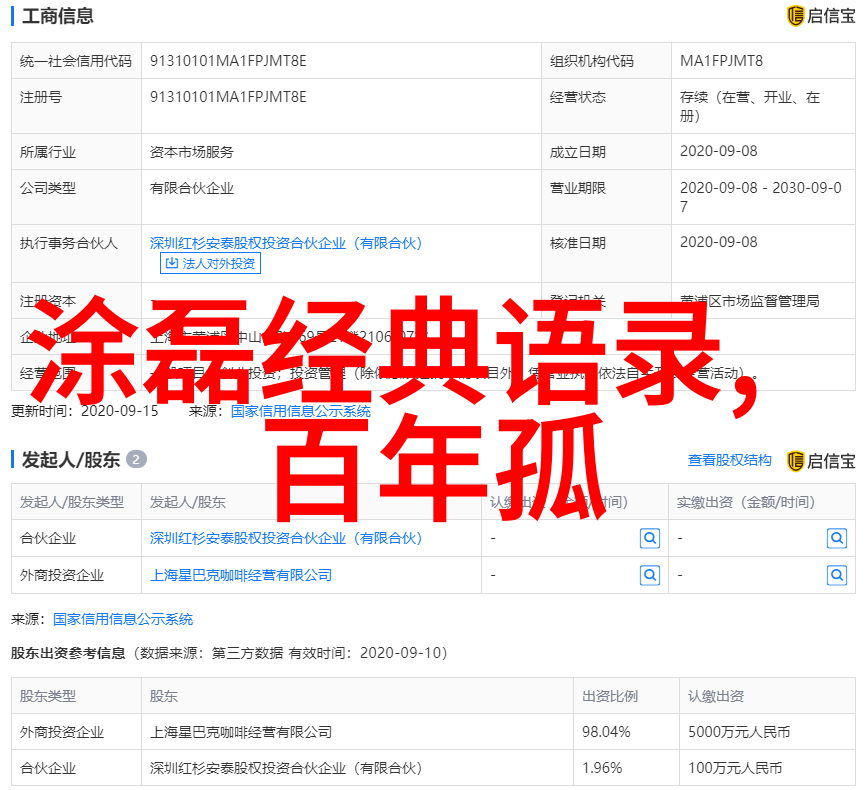The width and height of the screenshot is (867, 790).
Task: Select the 公司类型 value 有限合伙企业
Action: click(x=192, y=188)
